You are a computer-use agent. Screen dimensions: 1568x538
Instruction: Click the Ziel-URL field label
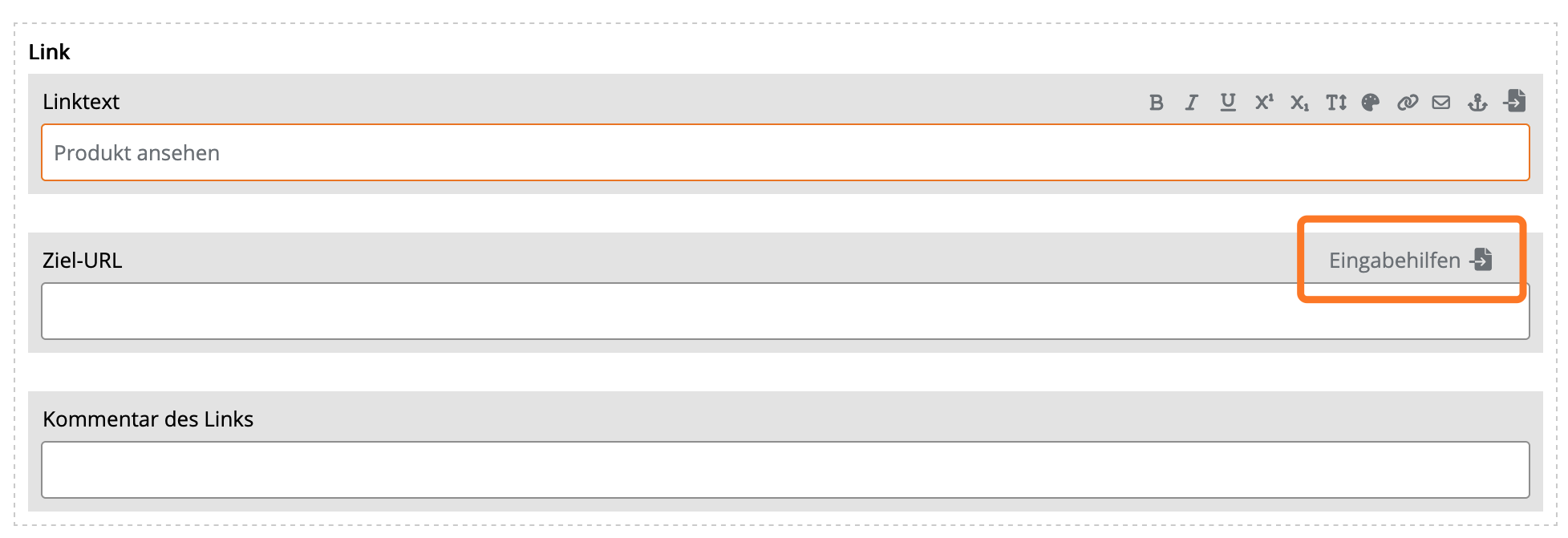pyautogui.click(x=83, y=261)
